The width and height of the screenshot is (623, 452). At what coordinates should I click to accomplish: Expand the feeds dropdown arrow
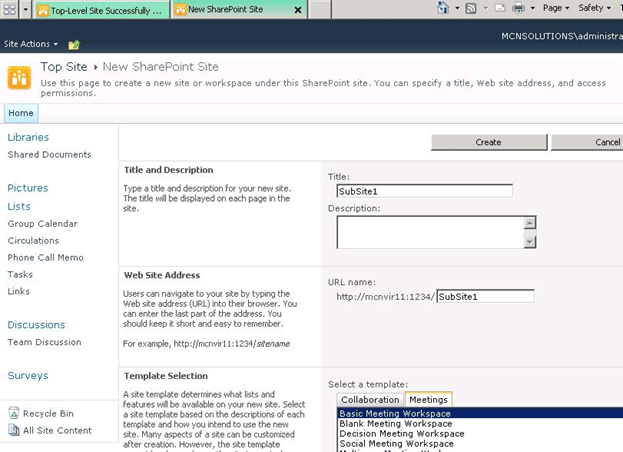(x=486, y=8)
